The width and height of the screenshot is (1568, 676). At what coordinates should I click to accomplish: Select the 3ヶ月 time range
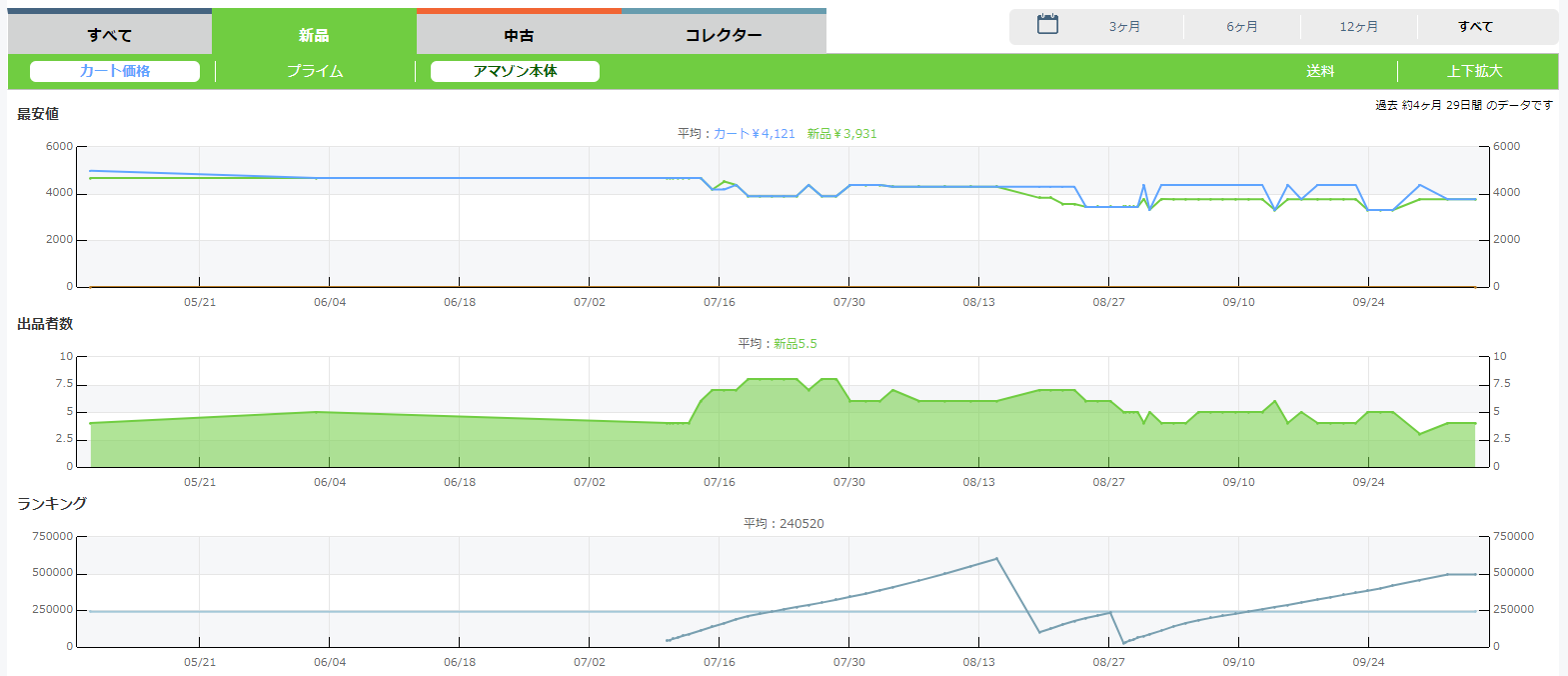click(x=1124, y=27)
